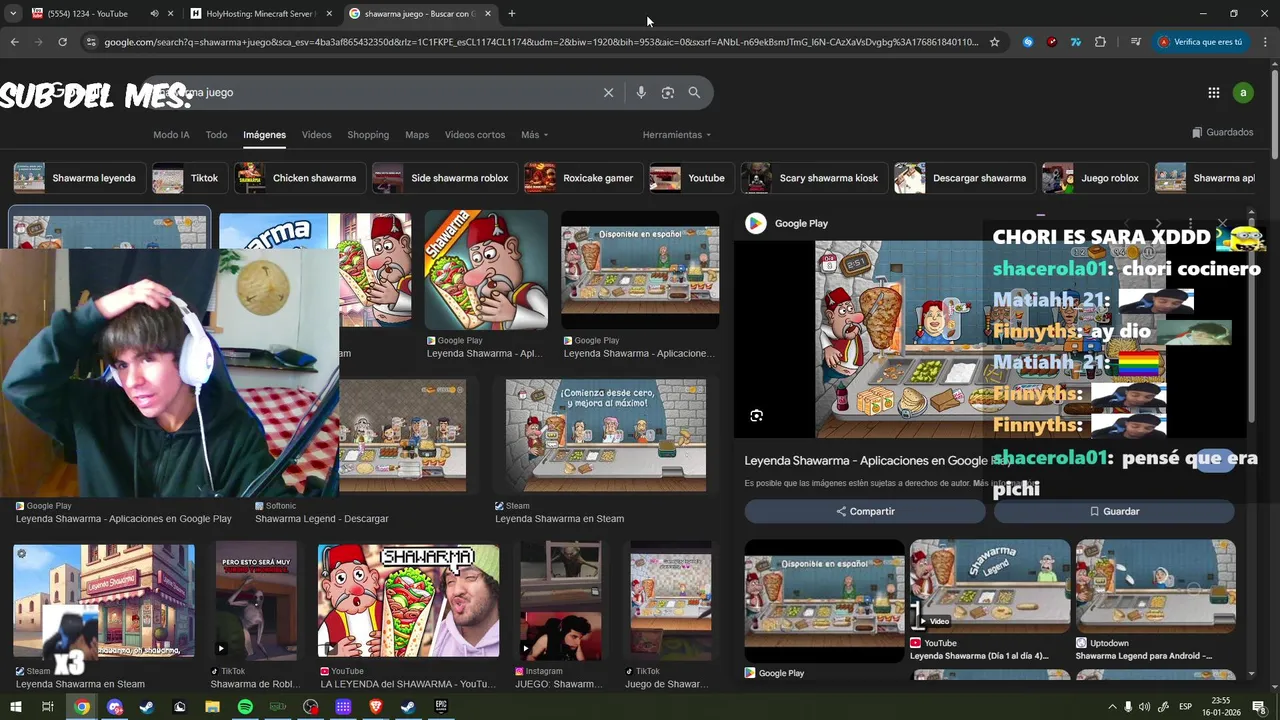Click the Guardar button in the preview panel
Image resolution: width=1280 pixels, height=720 pixels.
pyautogui.click(x=1114, y=511)
